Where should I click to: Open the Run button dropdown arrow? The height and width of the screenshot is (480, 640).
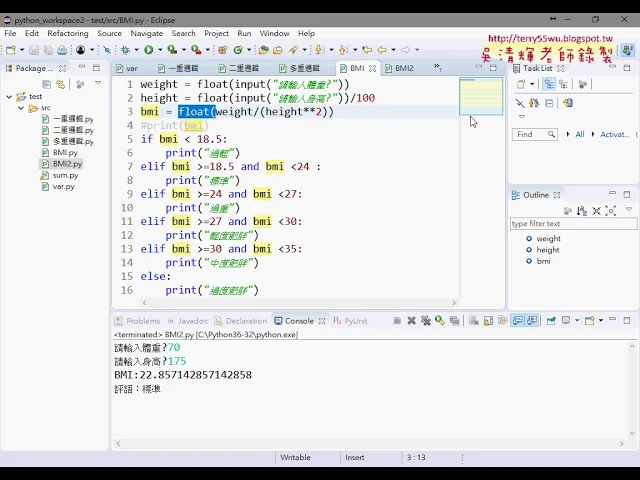[x=160, y=50]
